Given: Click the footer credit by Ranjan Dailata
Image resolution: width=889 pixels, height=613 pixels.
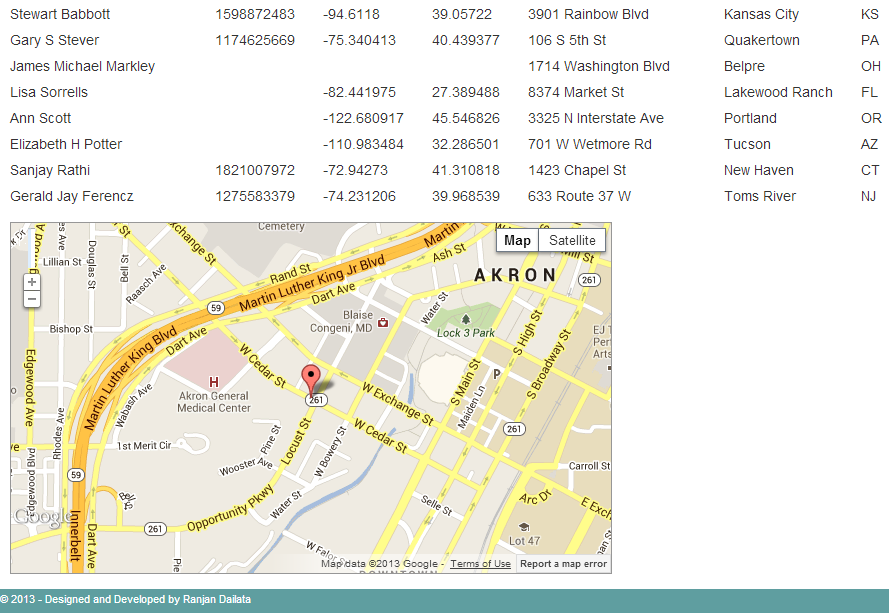Looking at the screenshot, I should click(126, 599).
